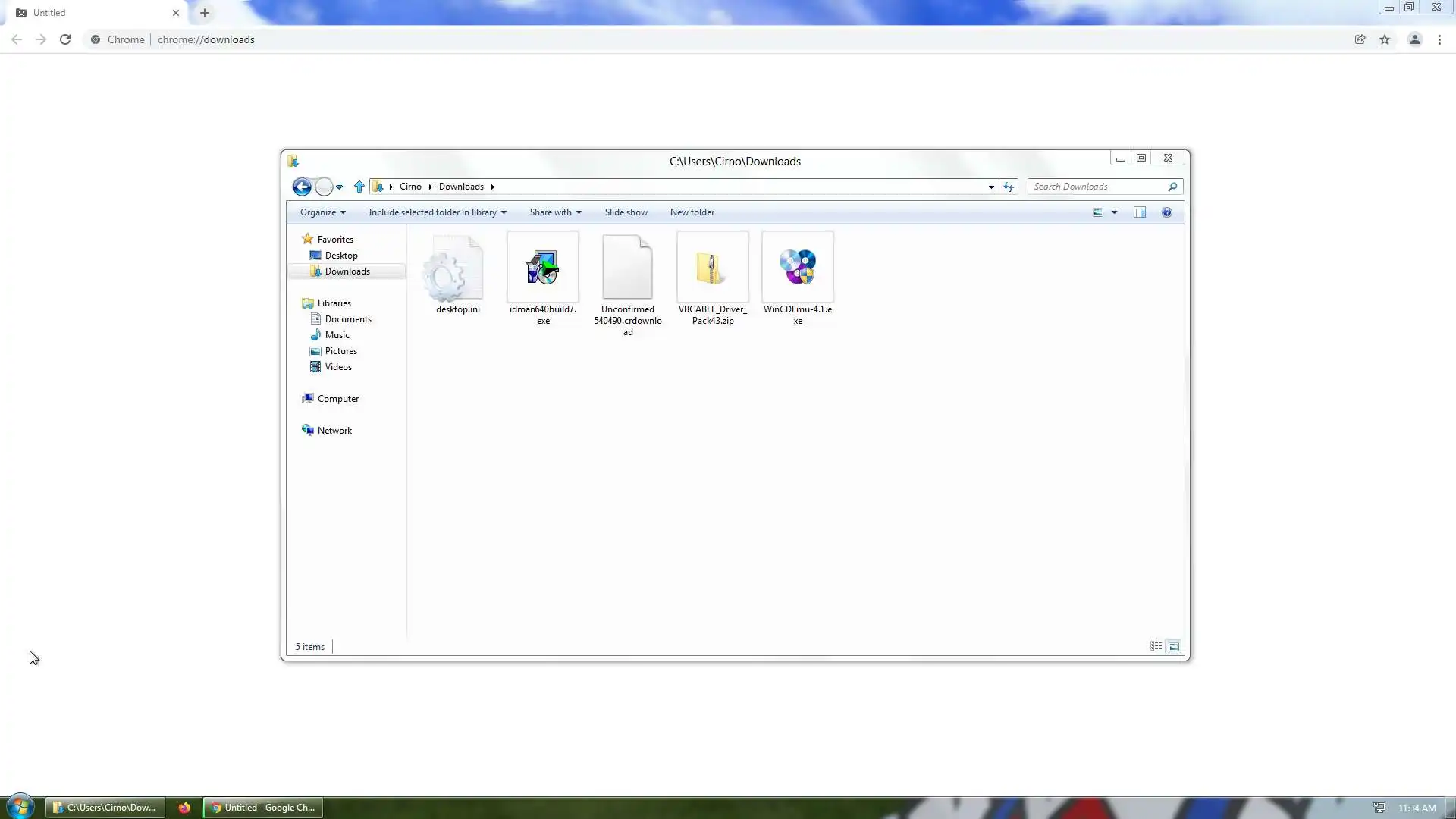Open the Organize dropdown menu
This screenshot has height=819, width=1456.
[322, 212]
